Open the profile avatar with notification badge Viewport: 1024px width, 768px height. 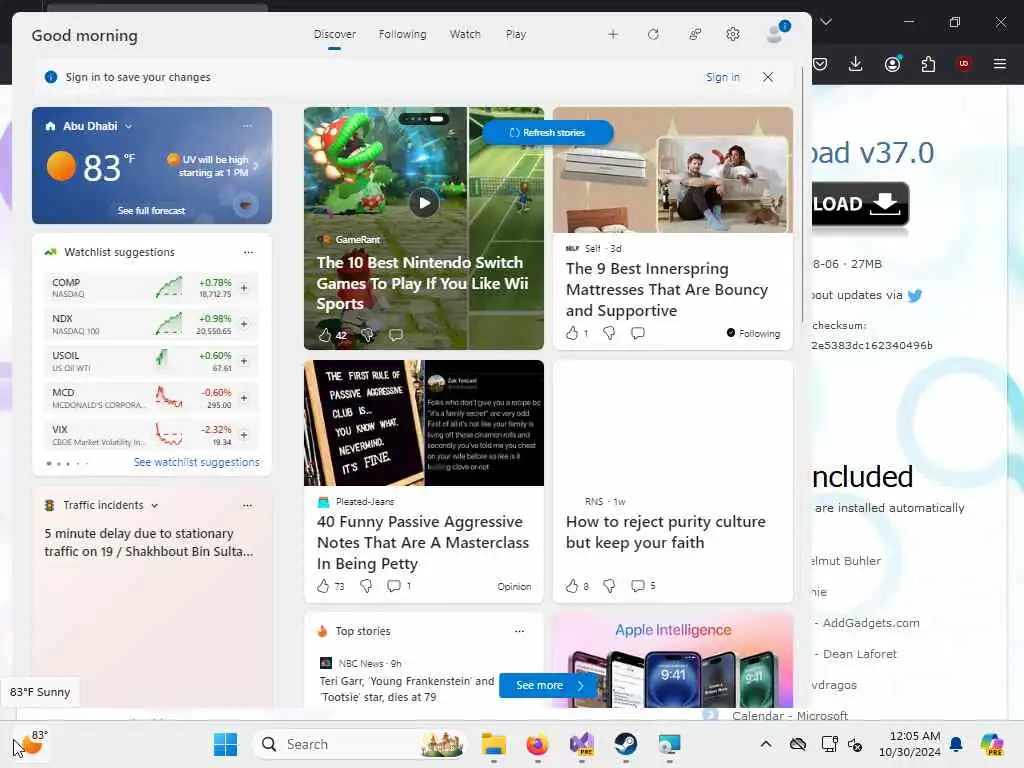[x=776, y=33]
